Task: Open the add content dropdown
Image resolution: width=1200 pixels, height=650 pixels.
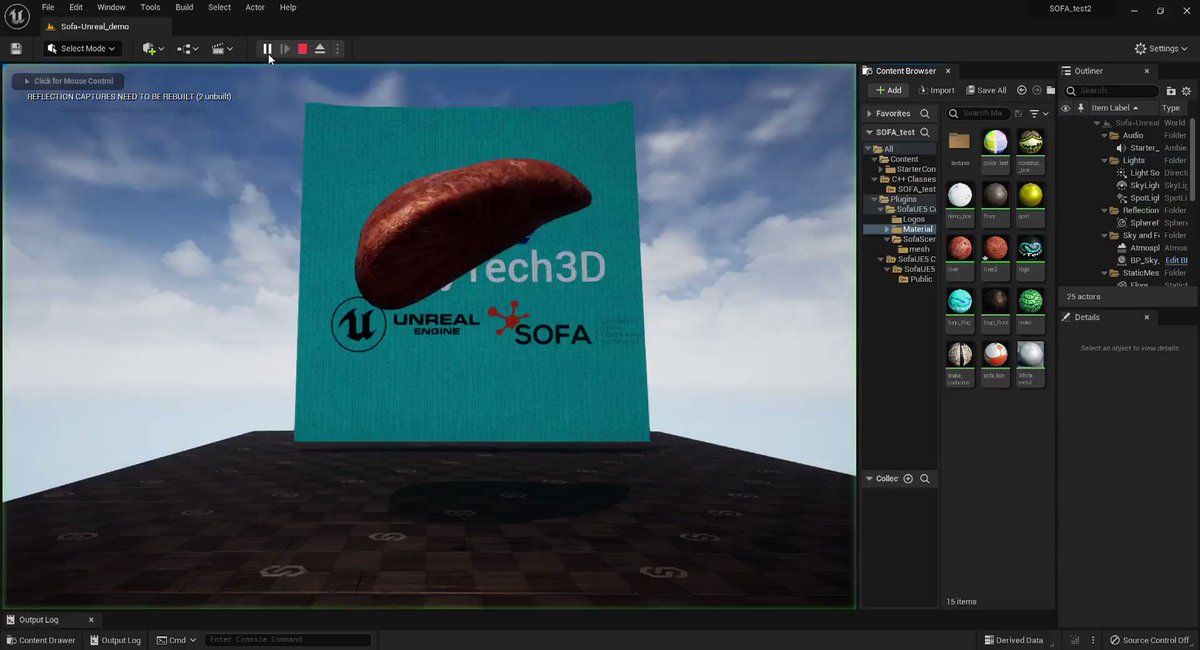Action: [154, 48]
